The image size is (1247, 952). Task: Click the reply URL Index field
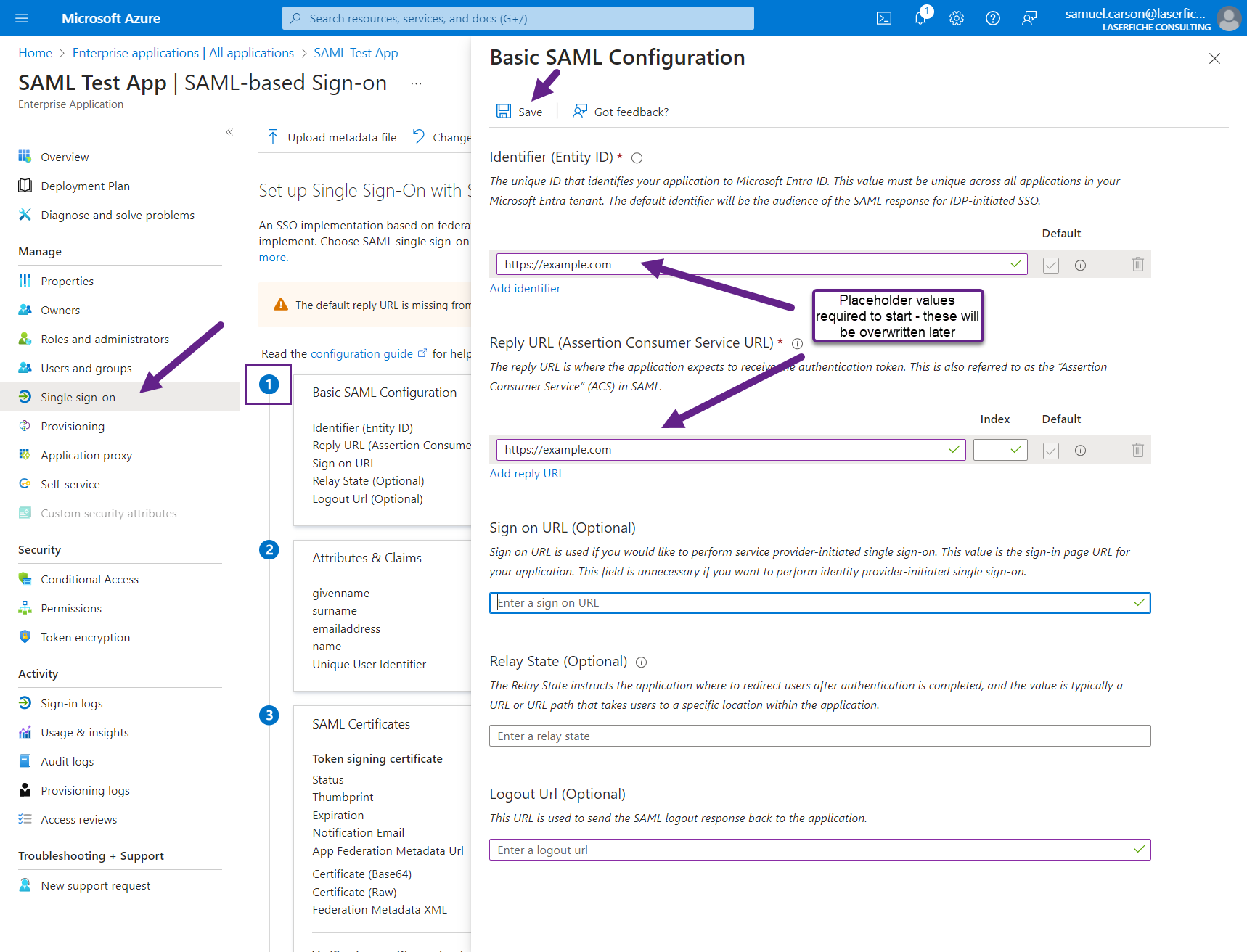coord(1000,450)
